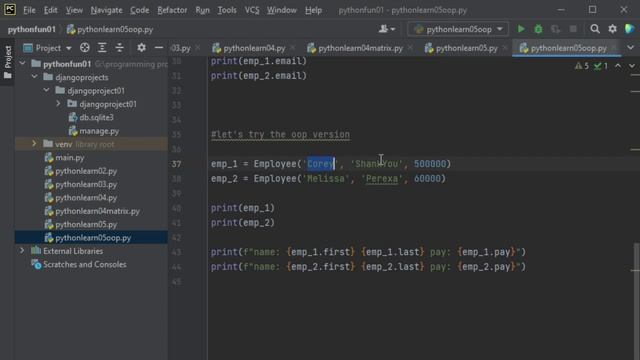Open the Run menu
640x360 pixels.
(x=202, y=10)
